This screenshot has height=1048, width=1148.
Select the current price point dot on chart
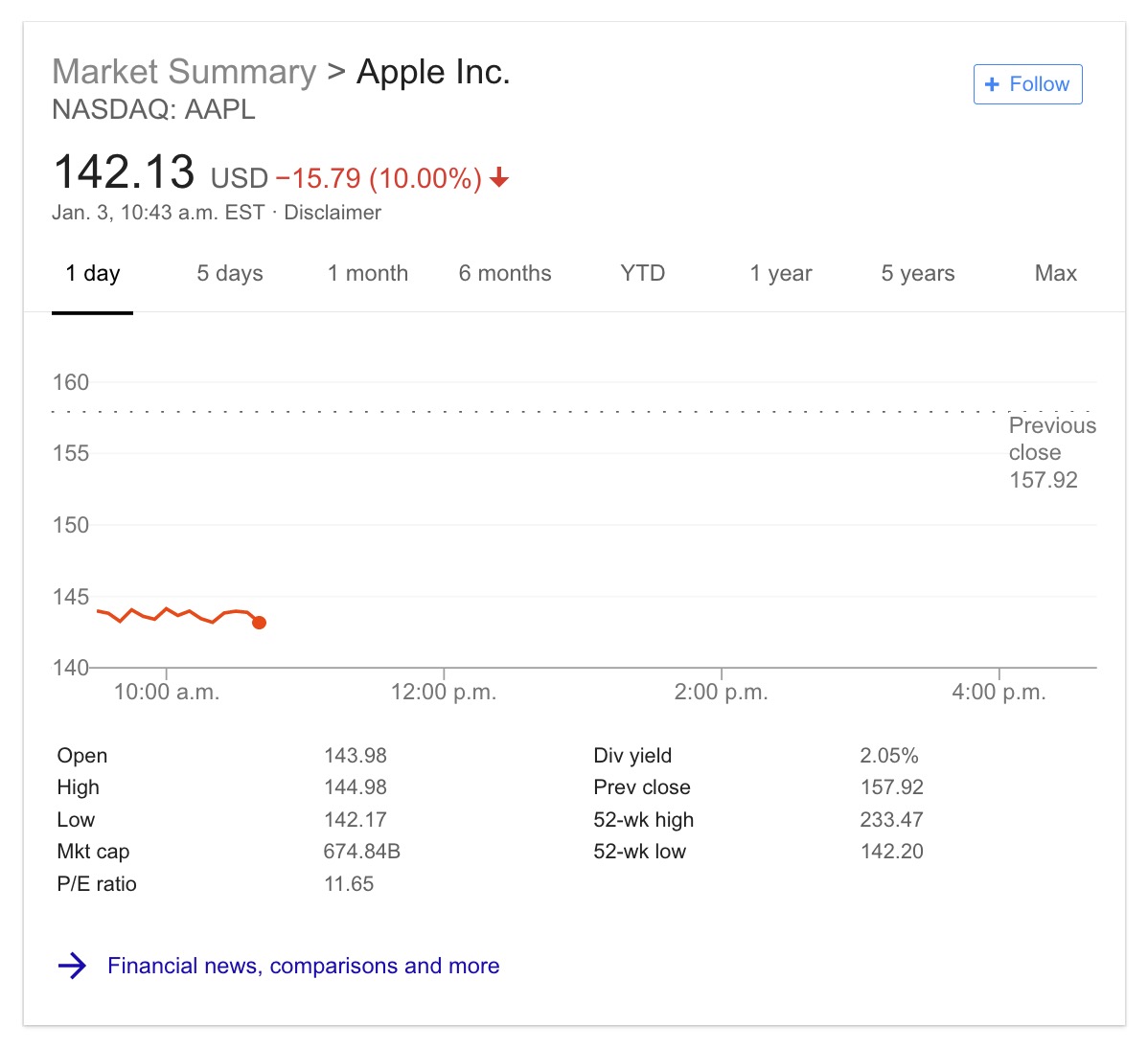pyautogui.click(x=259, y=623)
